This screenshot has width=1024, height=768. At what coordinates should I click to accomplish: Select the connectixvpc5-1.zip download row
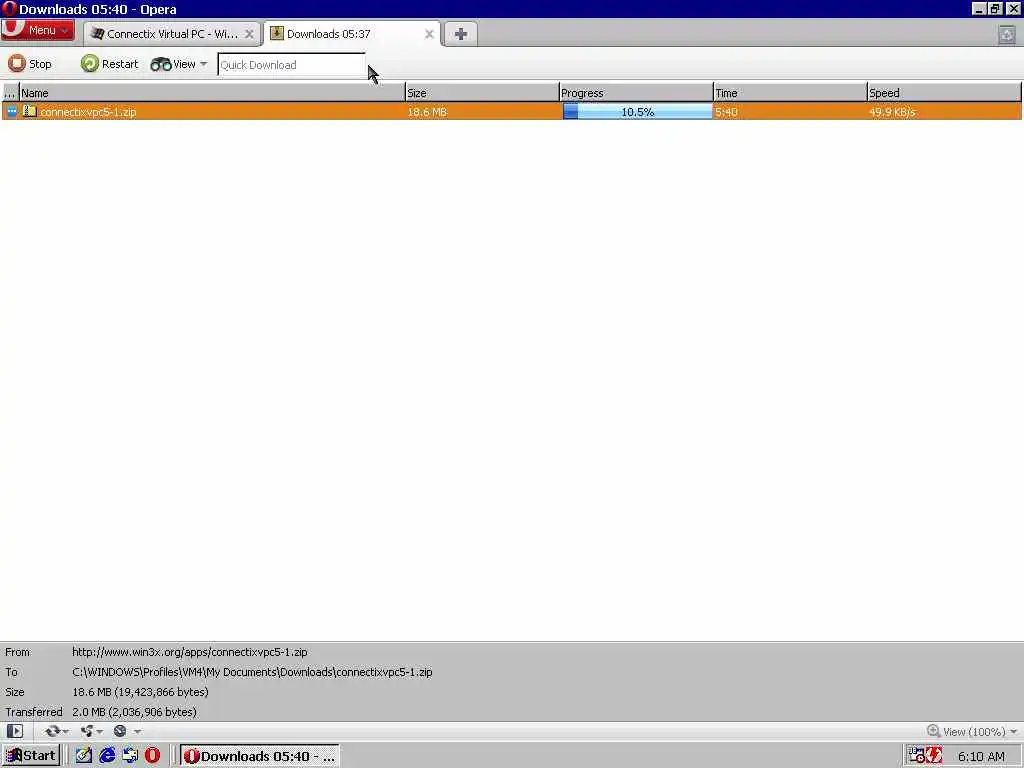[511, 112]
